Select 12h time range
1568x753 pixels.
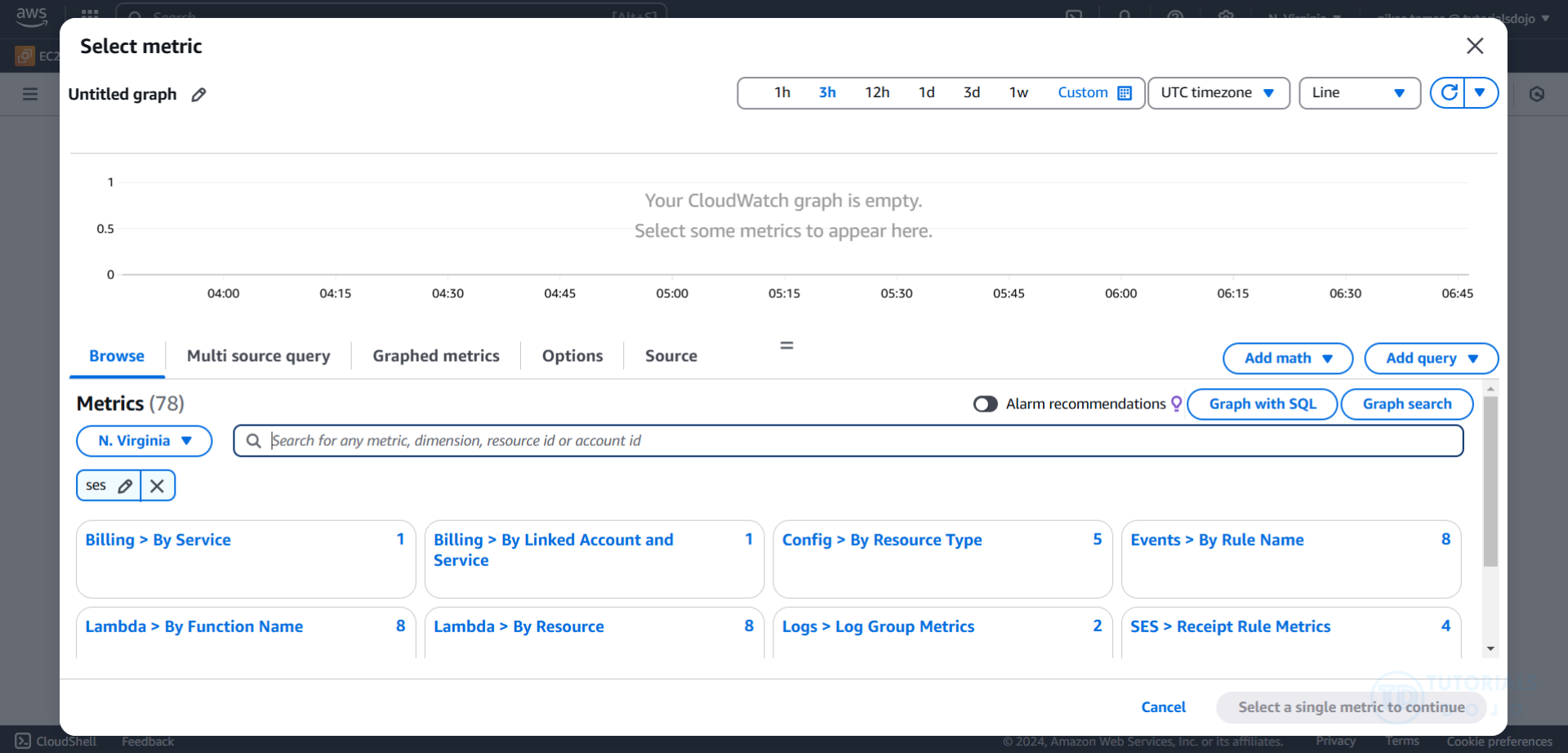pyautogui.click(x=877, y=92)
